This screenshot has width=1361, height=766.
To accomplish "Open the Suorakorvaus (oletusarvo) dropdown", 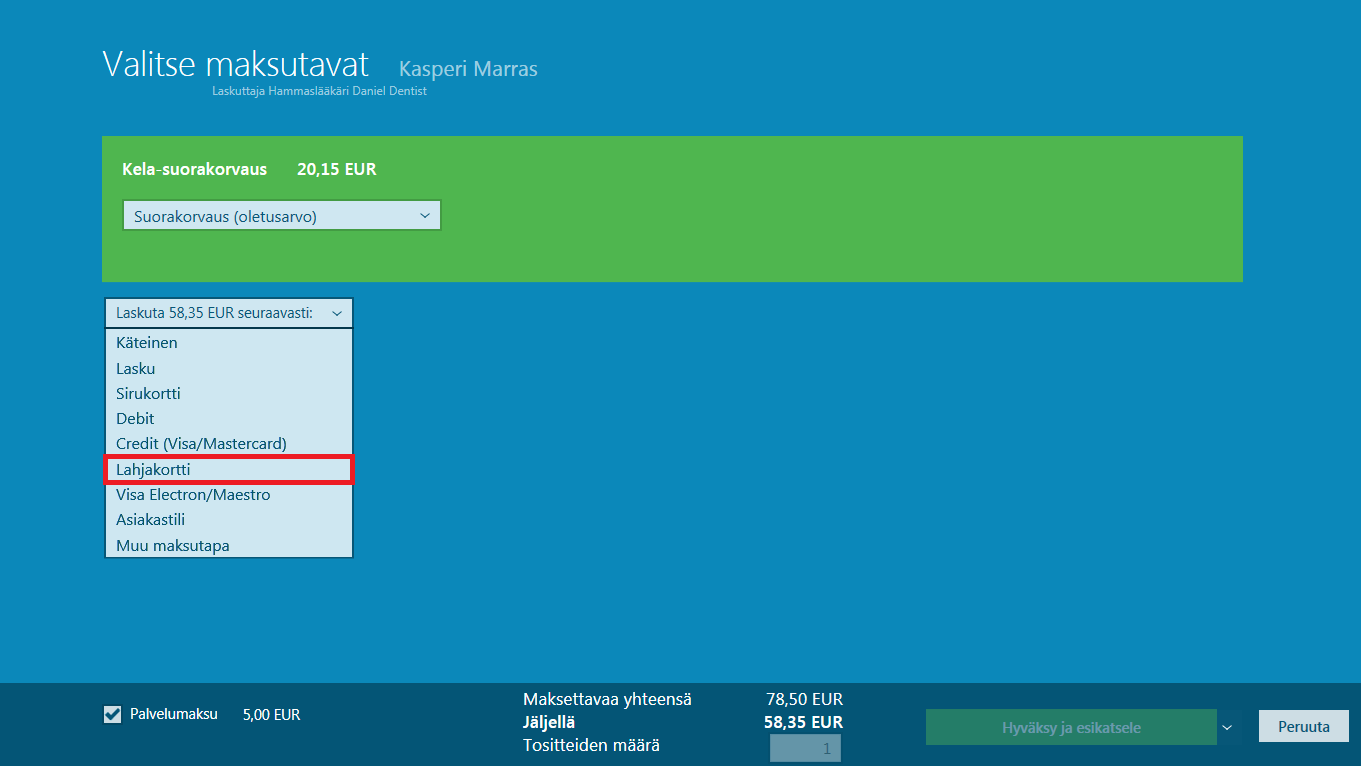I will click(281, 215).
